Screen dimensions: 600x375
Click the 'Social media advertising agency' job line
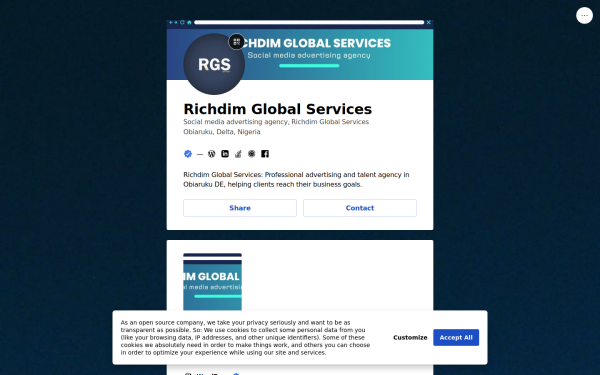click(276, 122)
